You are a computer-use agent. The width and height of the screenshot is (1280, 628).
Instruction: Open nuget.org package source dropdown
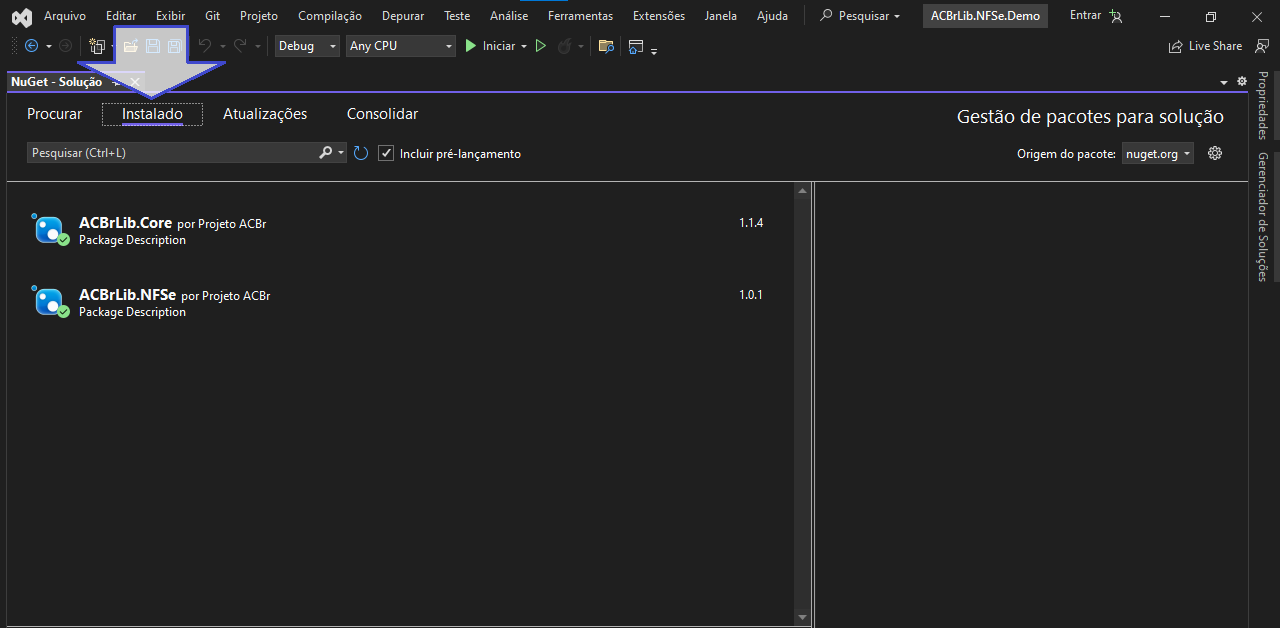1157,153
